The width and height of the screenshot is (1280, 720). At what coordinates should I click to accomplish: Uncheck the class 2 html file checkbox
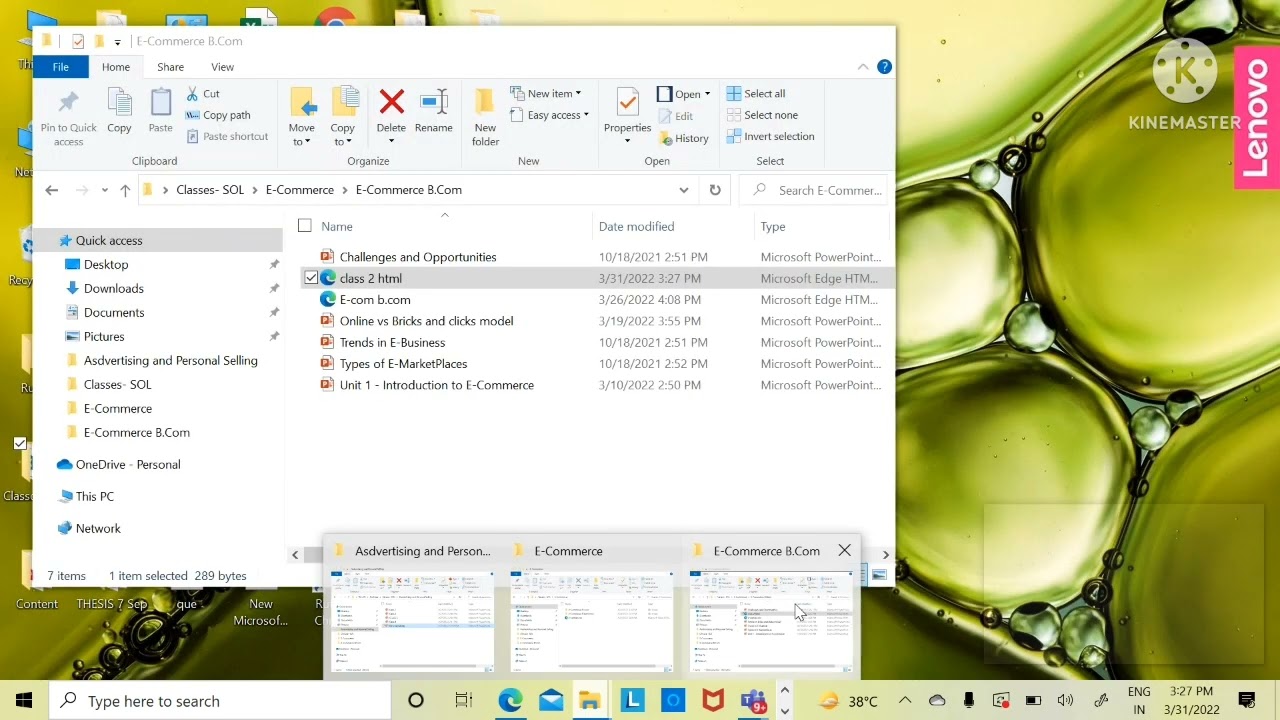(x=311, y=278)
